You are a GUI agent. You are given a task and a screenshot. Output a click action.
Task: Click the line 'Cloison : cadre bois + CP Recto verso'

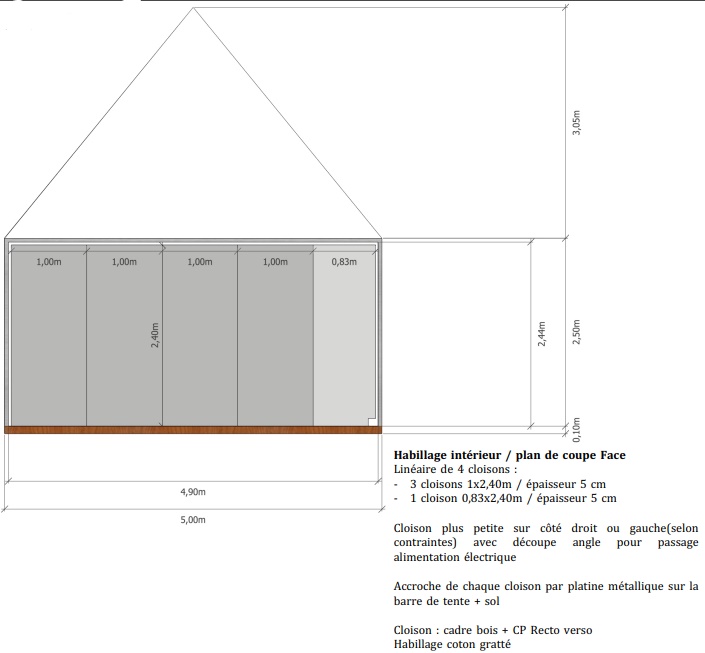[493, 630]
